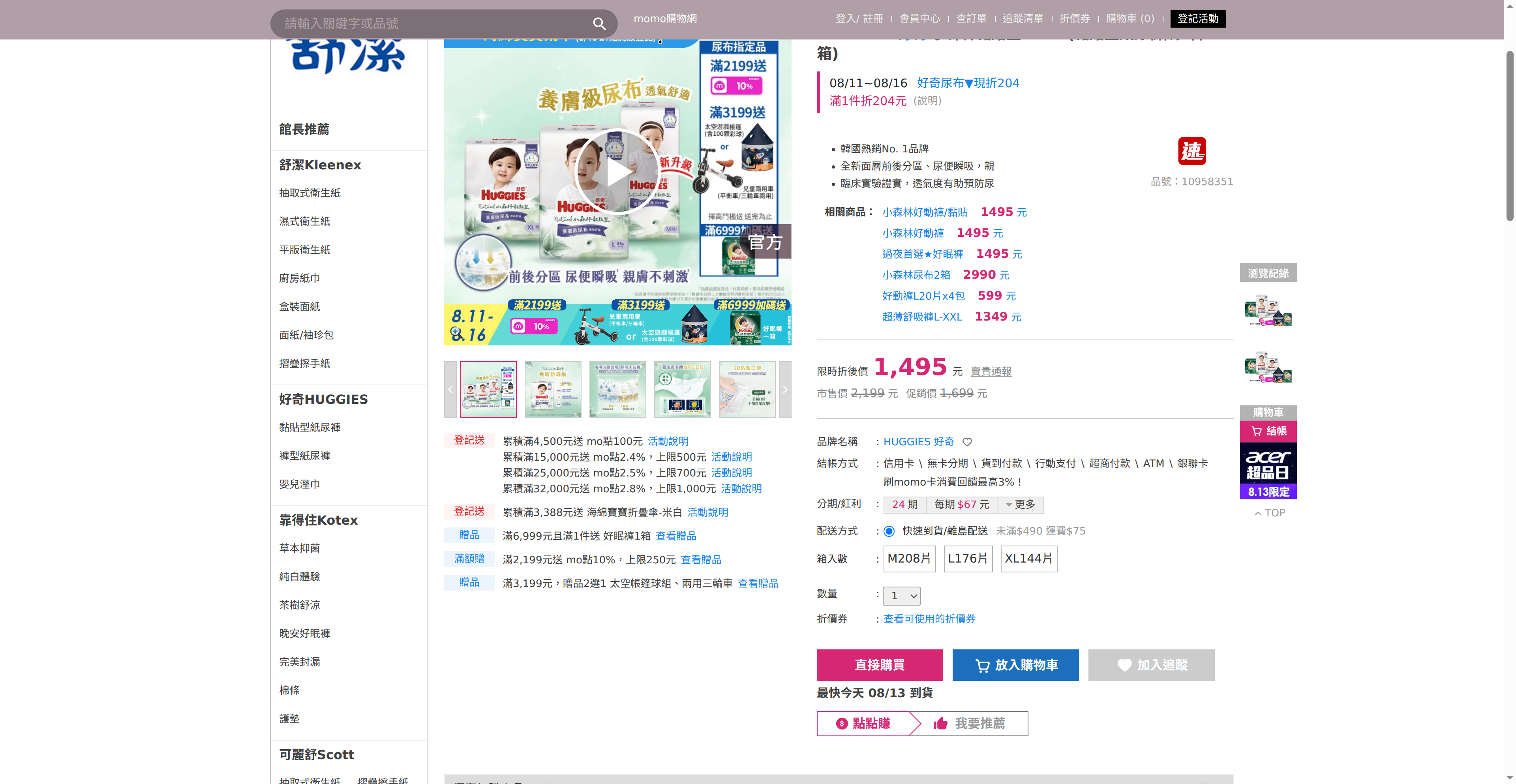Open 購物車 (0) in the top bar
Screen dimensions: 1516x784
(x=1131, y=19)
